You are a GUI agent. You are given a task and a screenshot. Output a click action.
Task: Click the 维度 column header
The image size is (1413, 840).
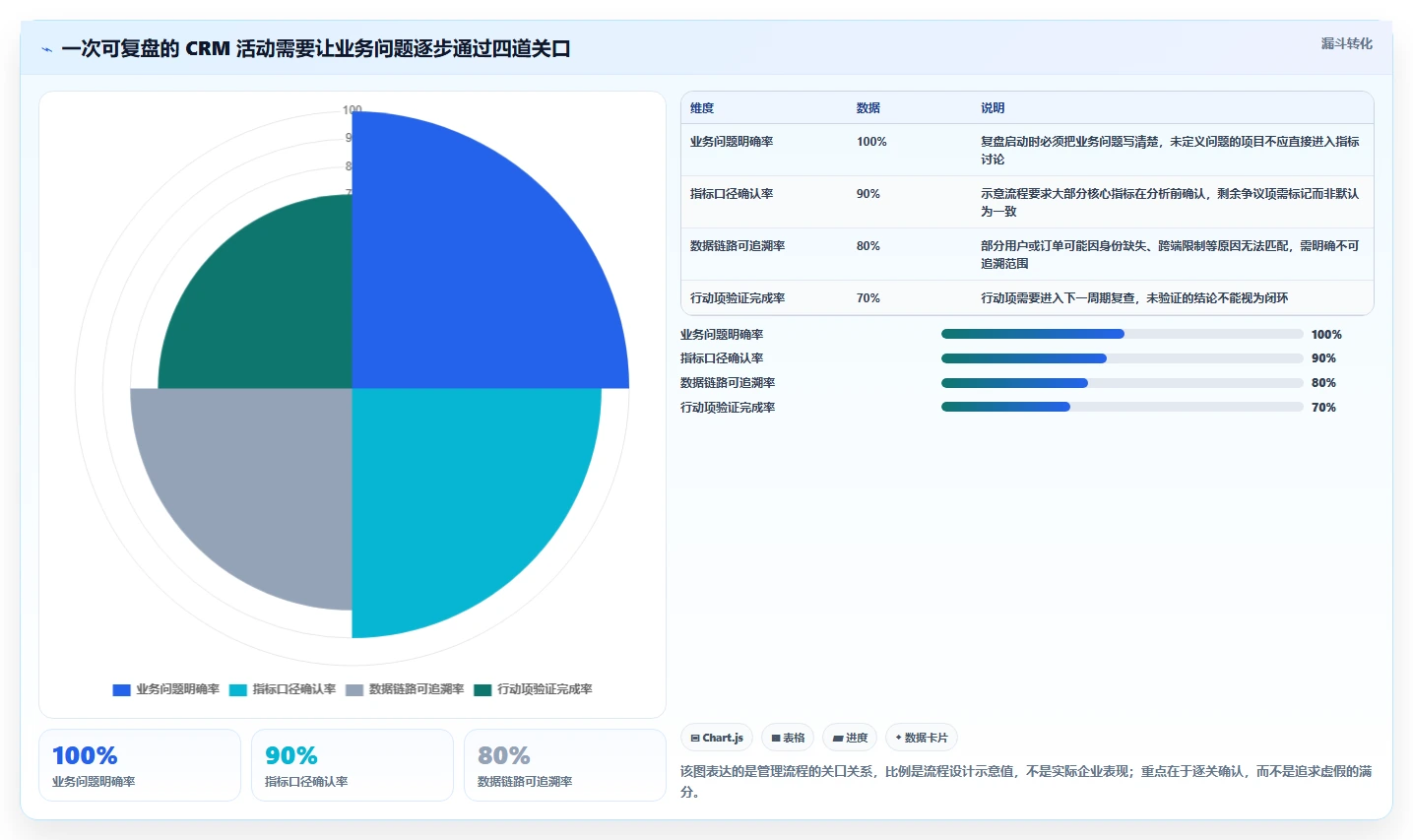pyautogui.click(x=702, y=108)
